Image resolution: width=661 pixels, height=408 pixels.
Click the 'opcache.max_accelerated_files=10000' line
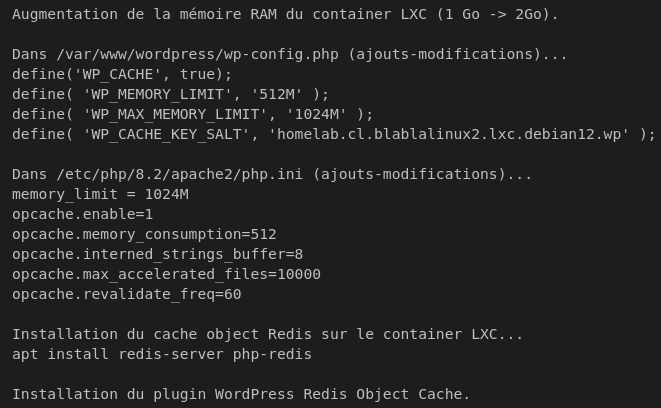click(x=166, y=275)
